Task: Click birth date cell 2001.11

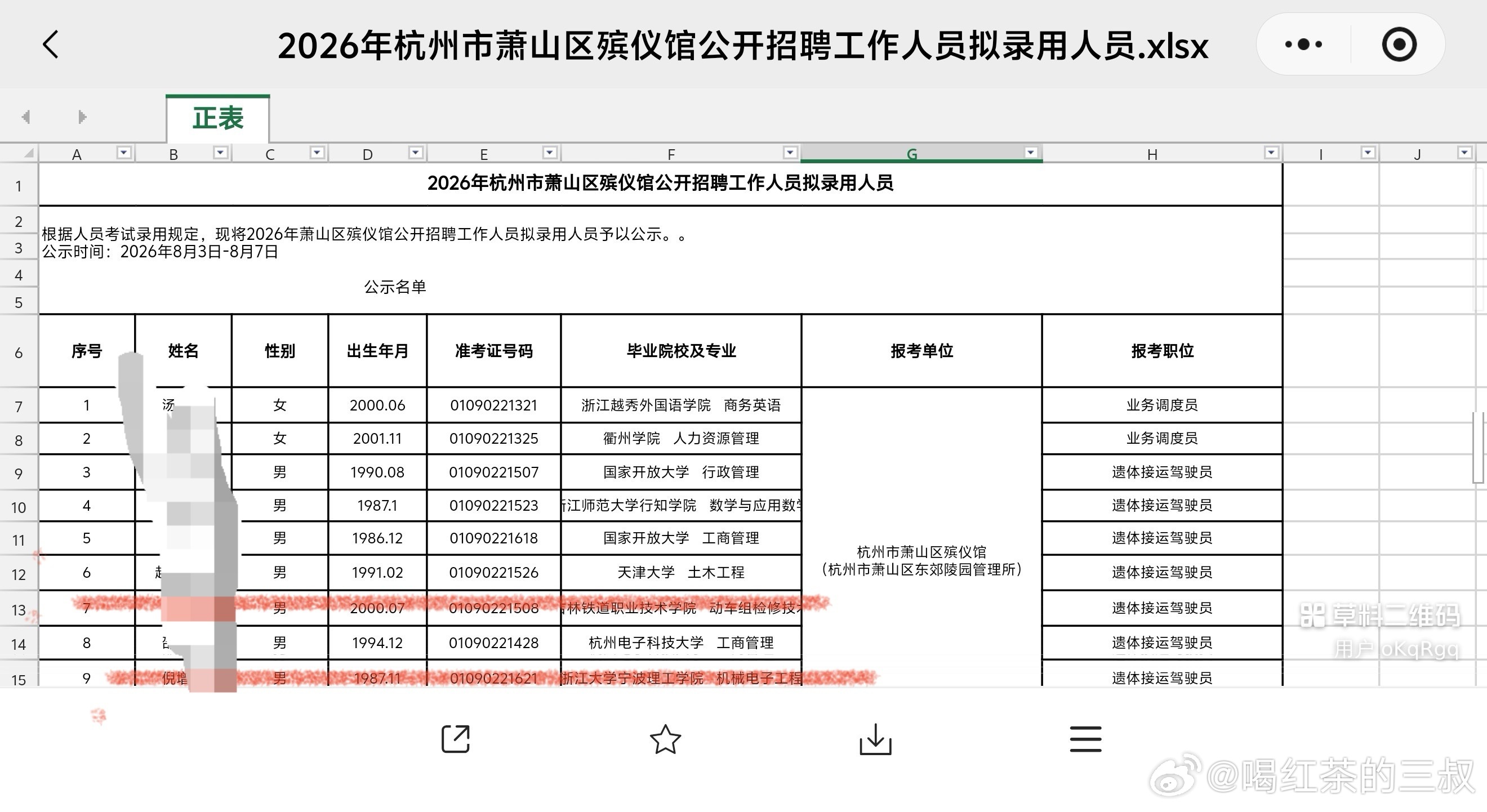Action: pos(377,439)
